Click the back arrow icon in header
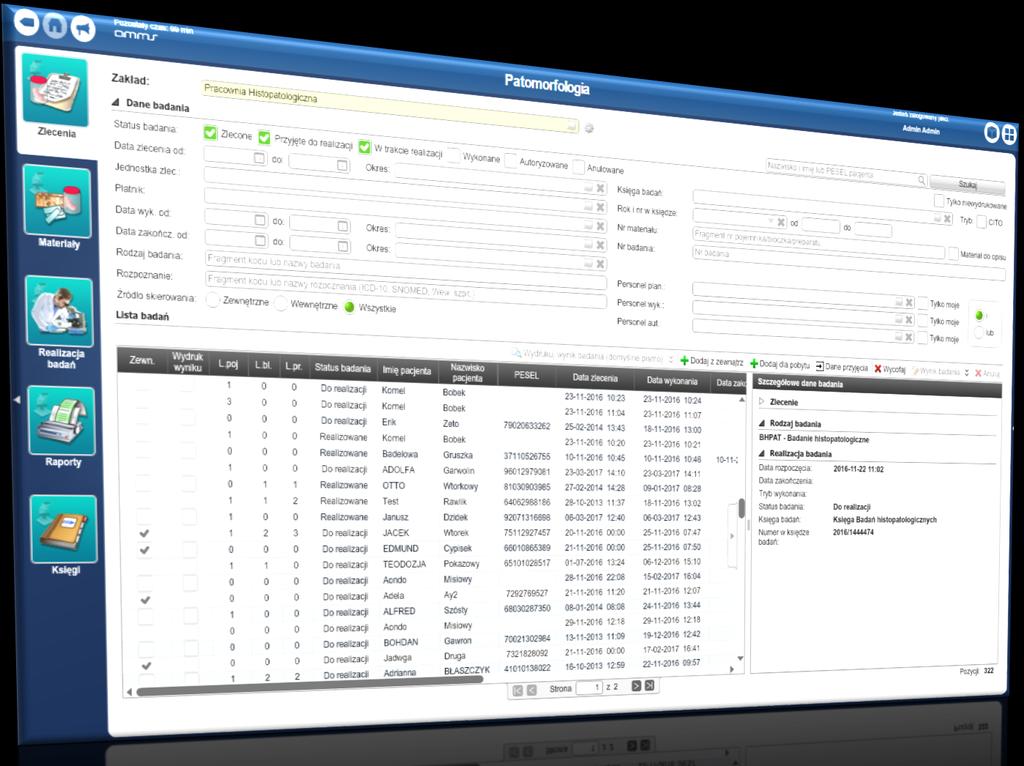The height and width of the screenshot is (766, 1024). pyautogui.click(x=26, y=23)
